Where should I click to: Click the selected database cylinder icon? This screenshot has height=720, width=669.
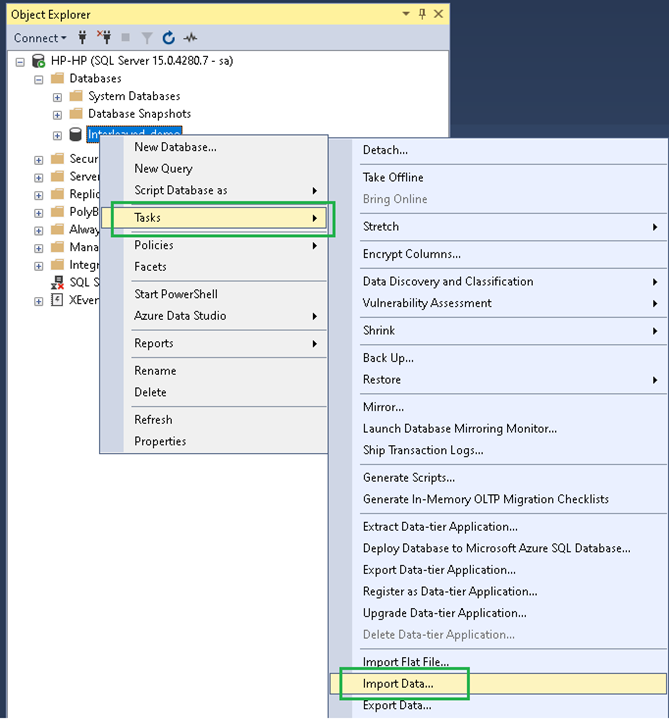click(75, 135)
